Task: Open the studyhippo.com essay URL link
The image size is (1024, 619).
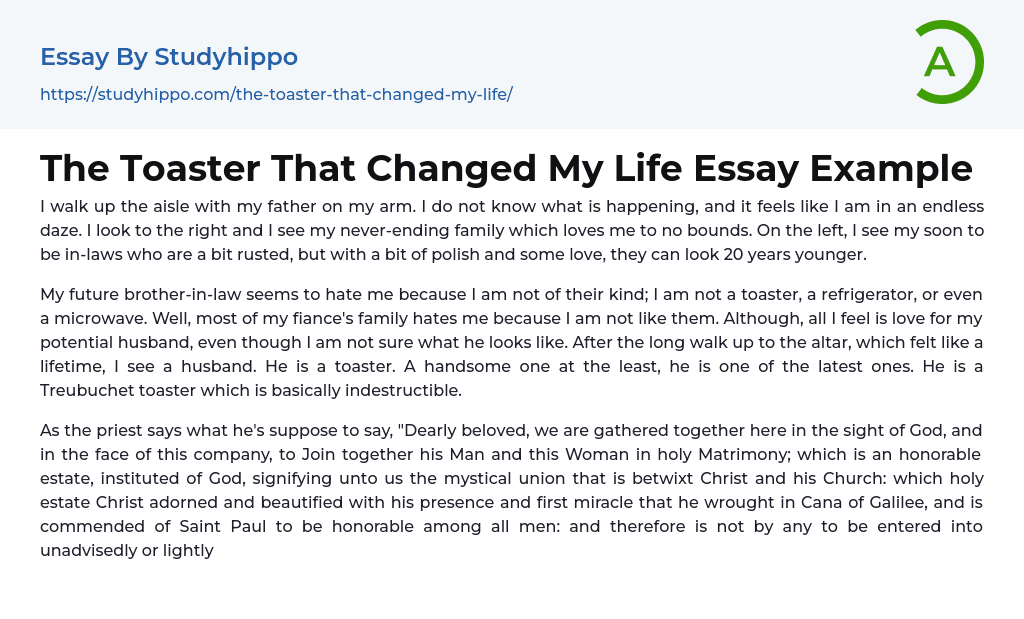Action: 276,94
